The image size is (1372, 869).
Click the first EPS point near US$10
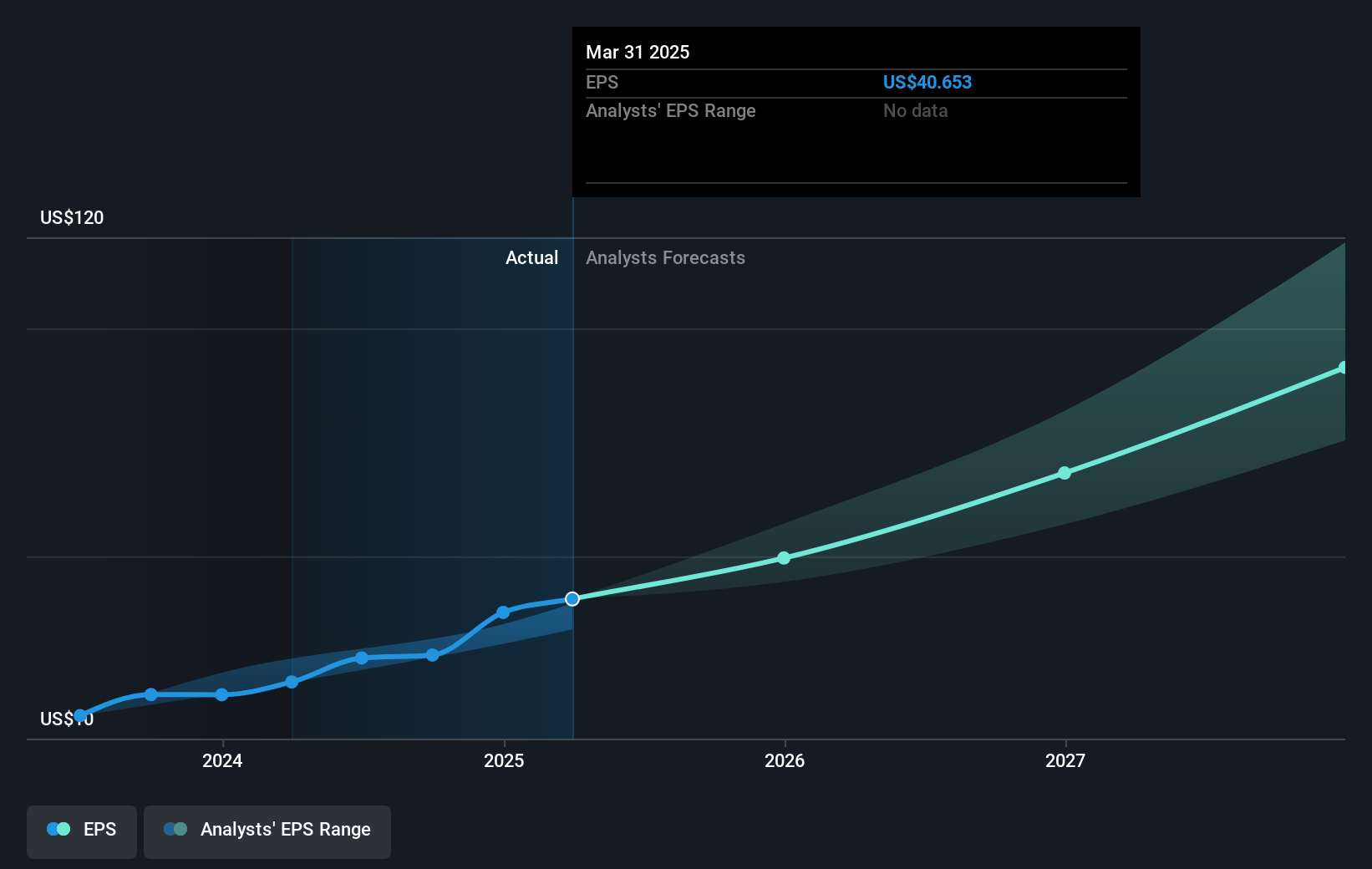pos(80,715)
